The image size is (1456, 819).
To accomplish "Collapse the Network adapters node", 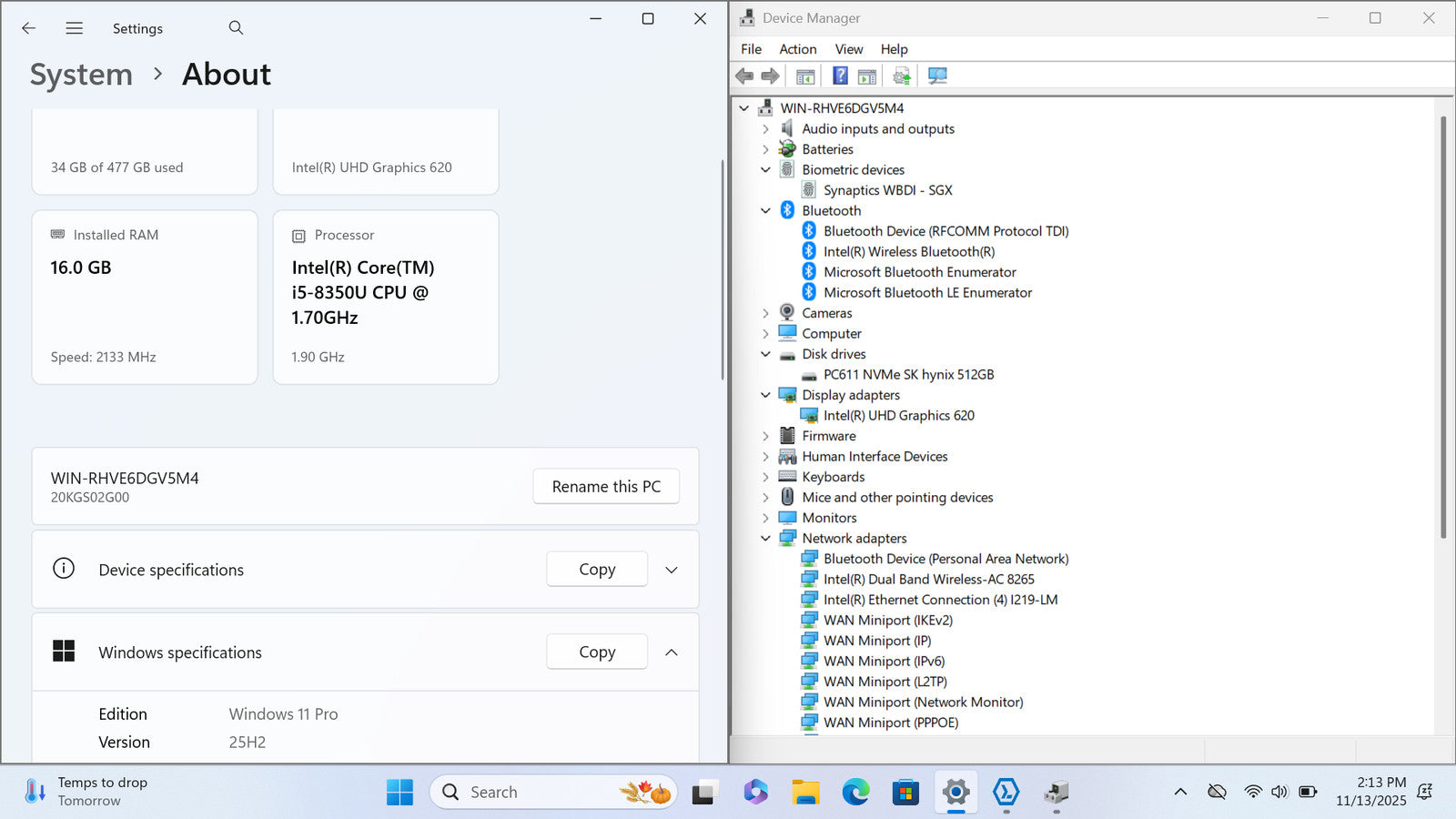I will pos(765,539).
